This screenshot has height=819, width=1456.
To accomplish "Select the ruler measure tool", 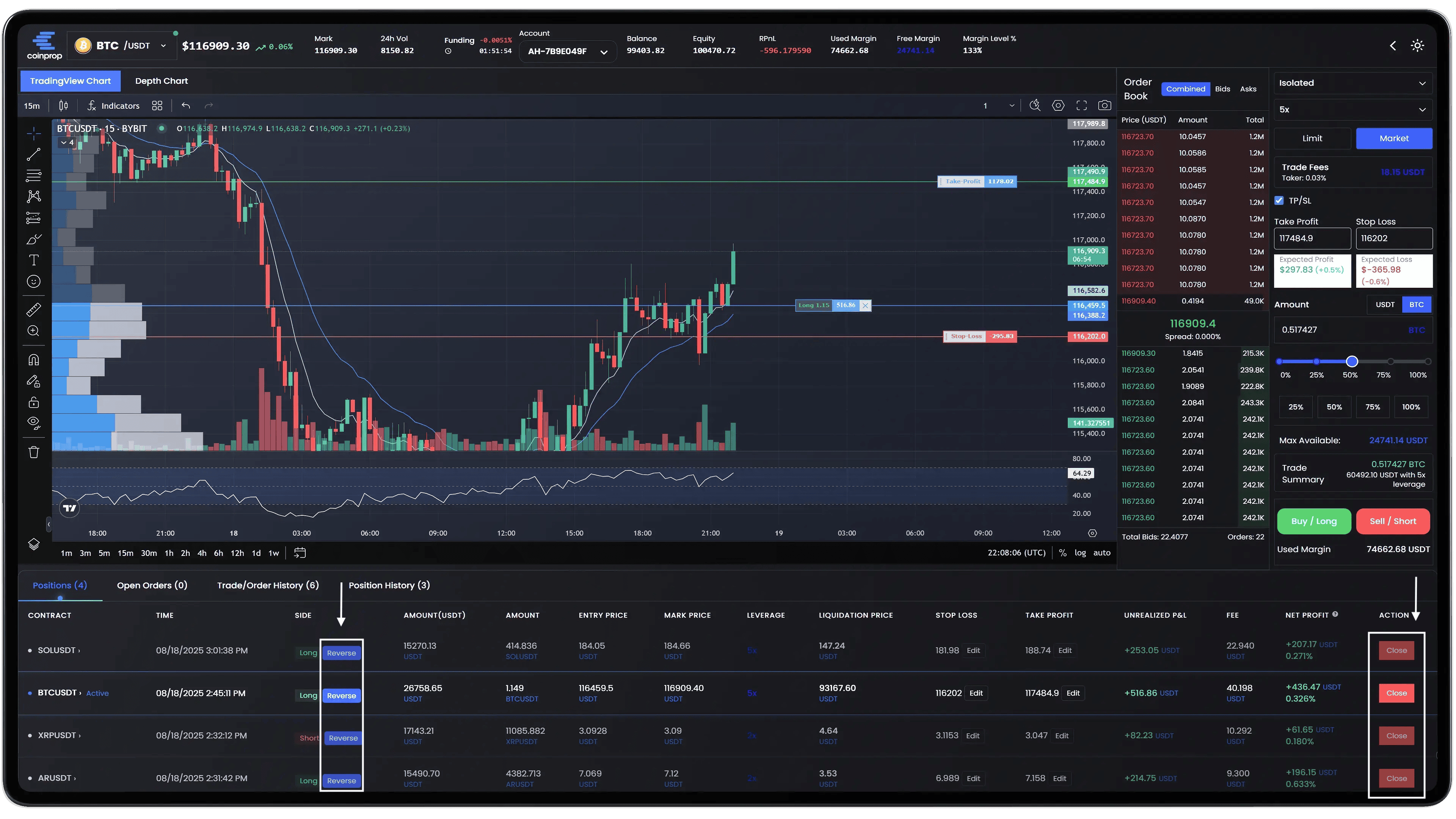I will 34,309.
